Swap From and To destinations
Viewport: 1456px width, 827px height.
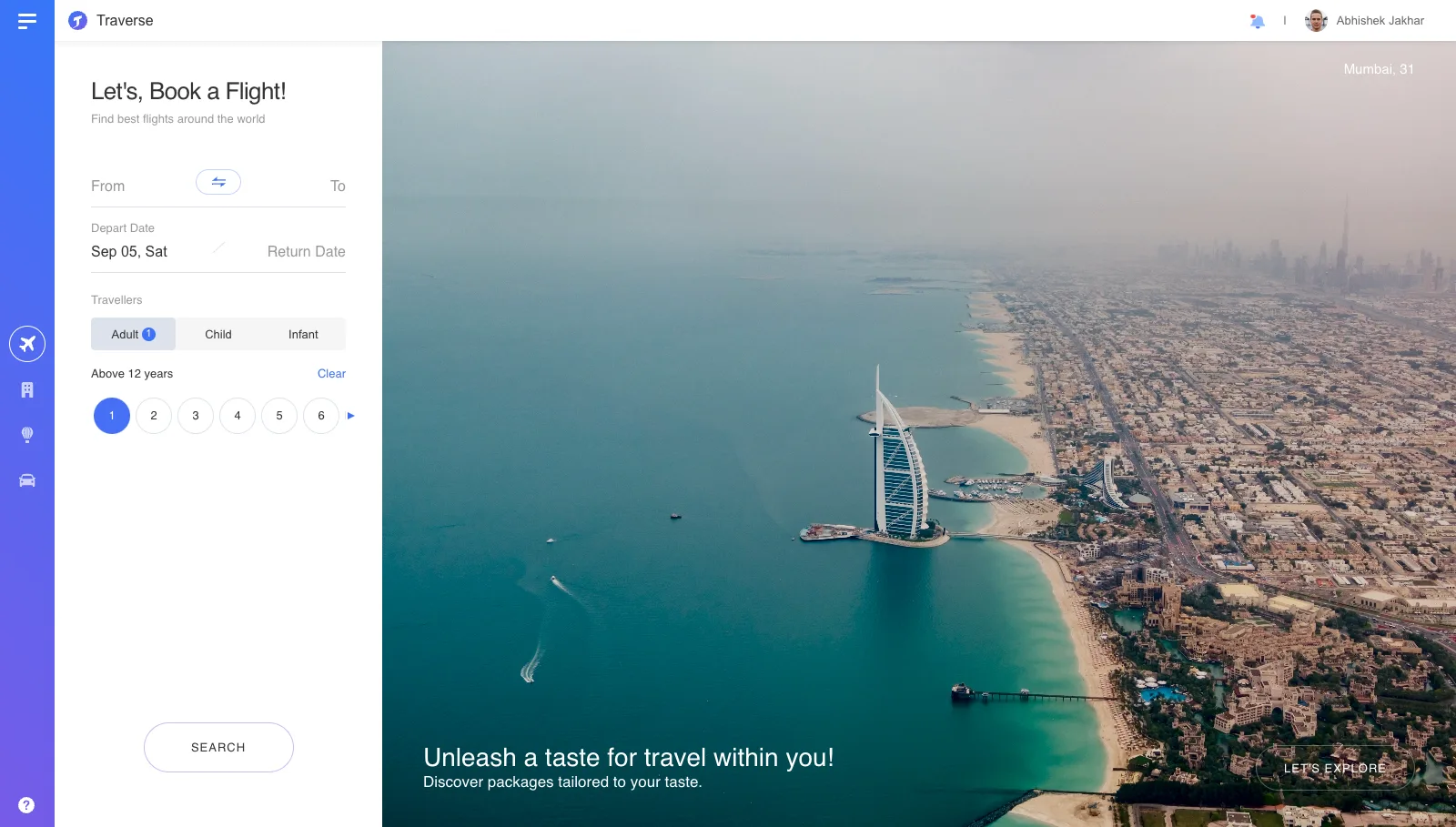tap(218, 182)
